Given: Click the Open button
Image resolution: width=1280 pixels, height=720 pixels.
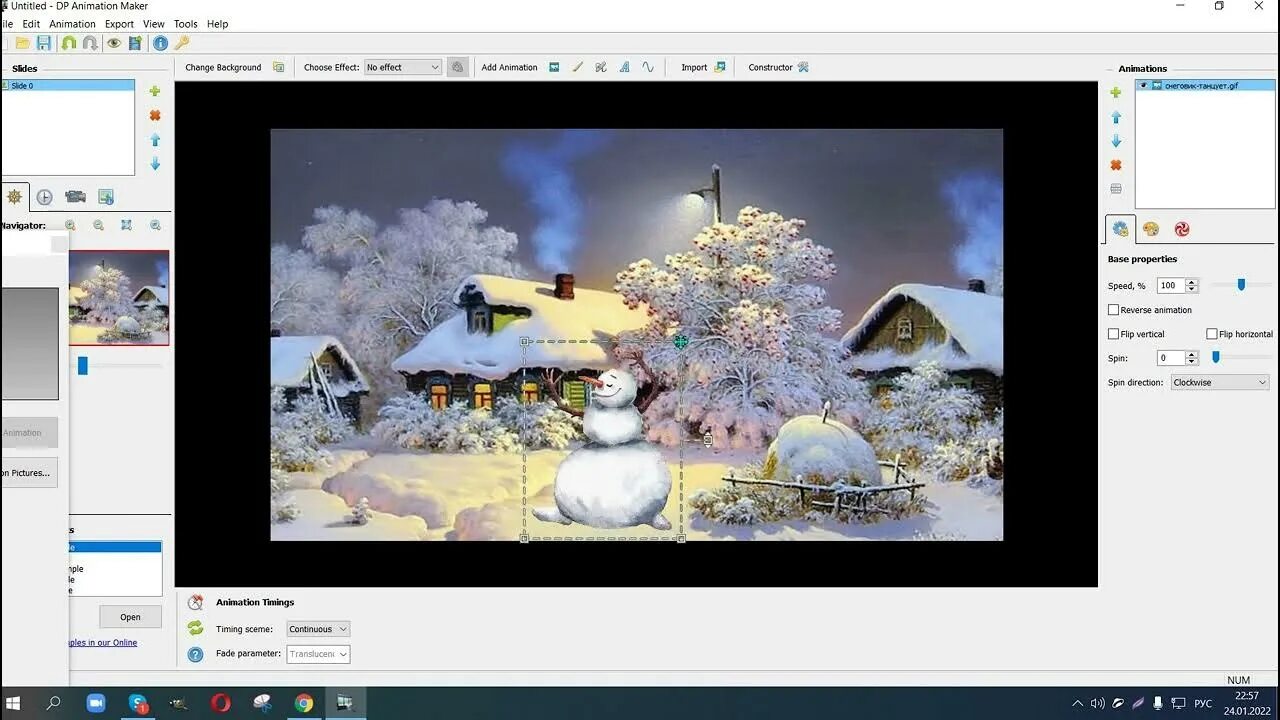Looking at the screenshot, I should click(130, 617).
